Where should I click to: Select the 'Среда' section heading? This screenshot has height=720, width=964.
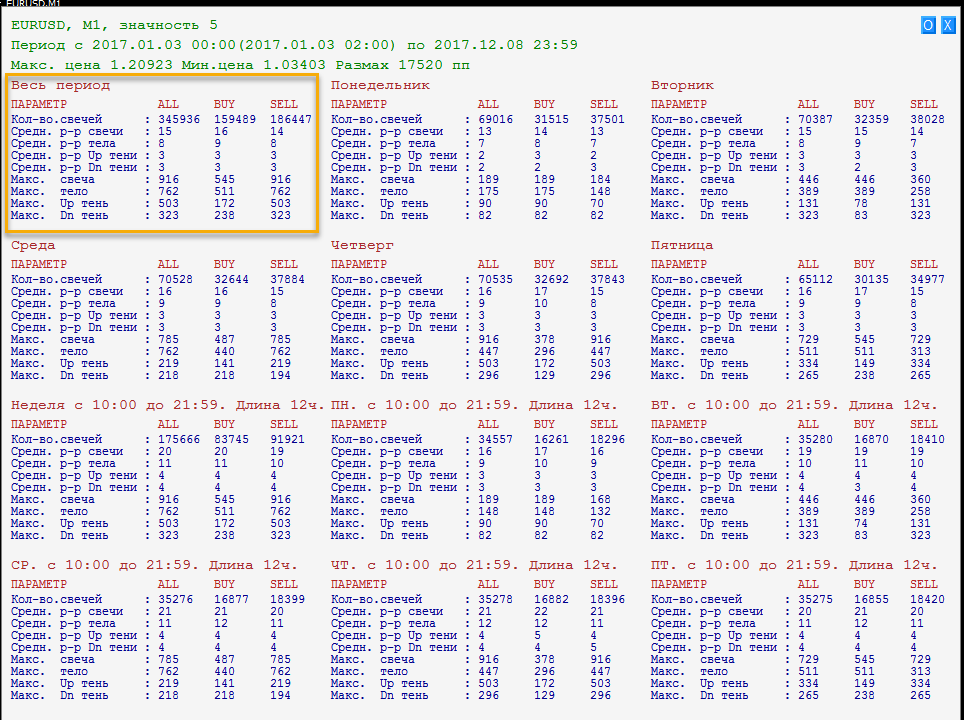(x=33, y=245)
